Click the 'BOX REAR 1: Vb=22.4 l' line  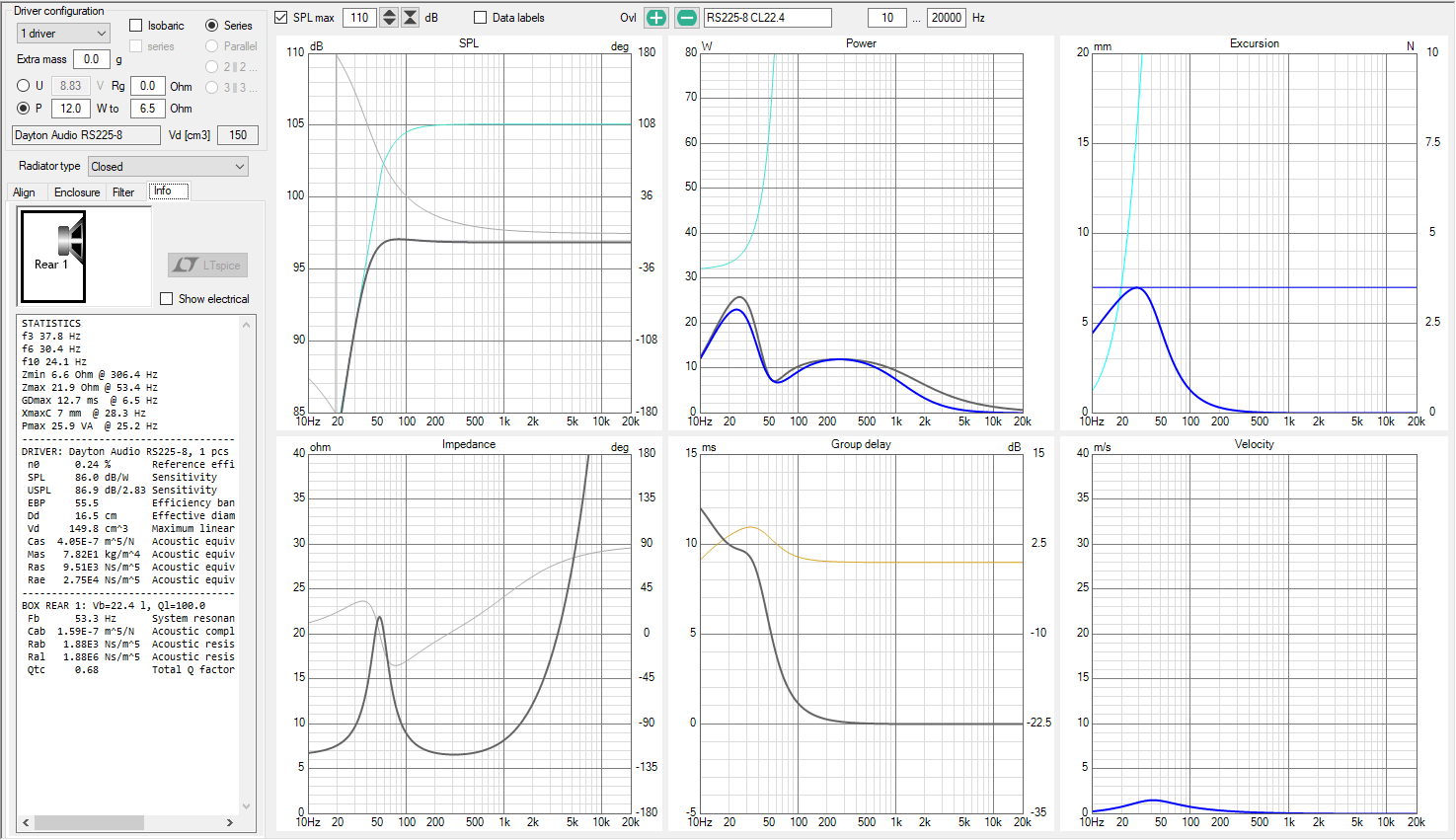pos(114,606)
